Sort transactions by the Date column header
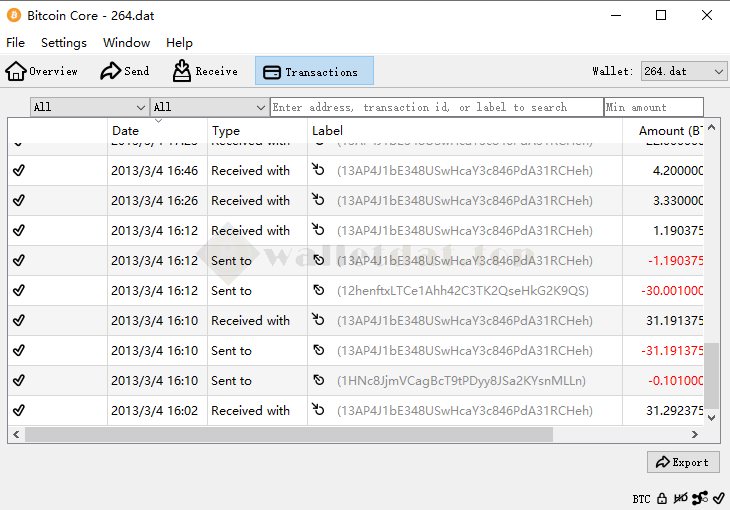This screenshot has height=510, width=730. click(x=157, y=131)
